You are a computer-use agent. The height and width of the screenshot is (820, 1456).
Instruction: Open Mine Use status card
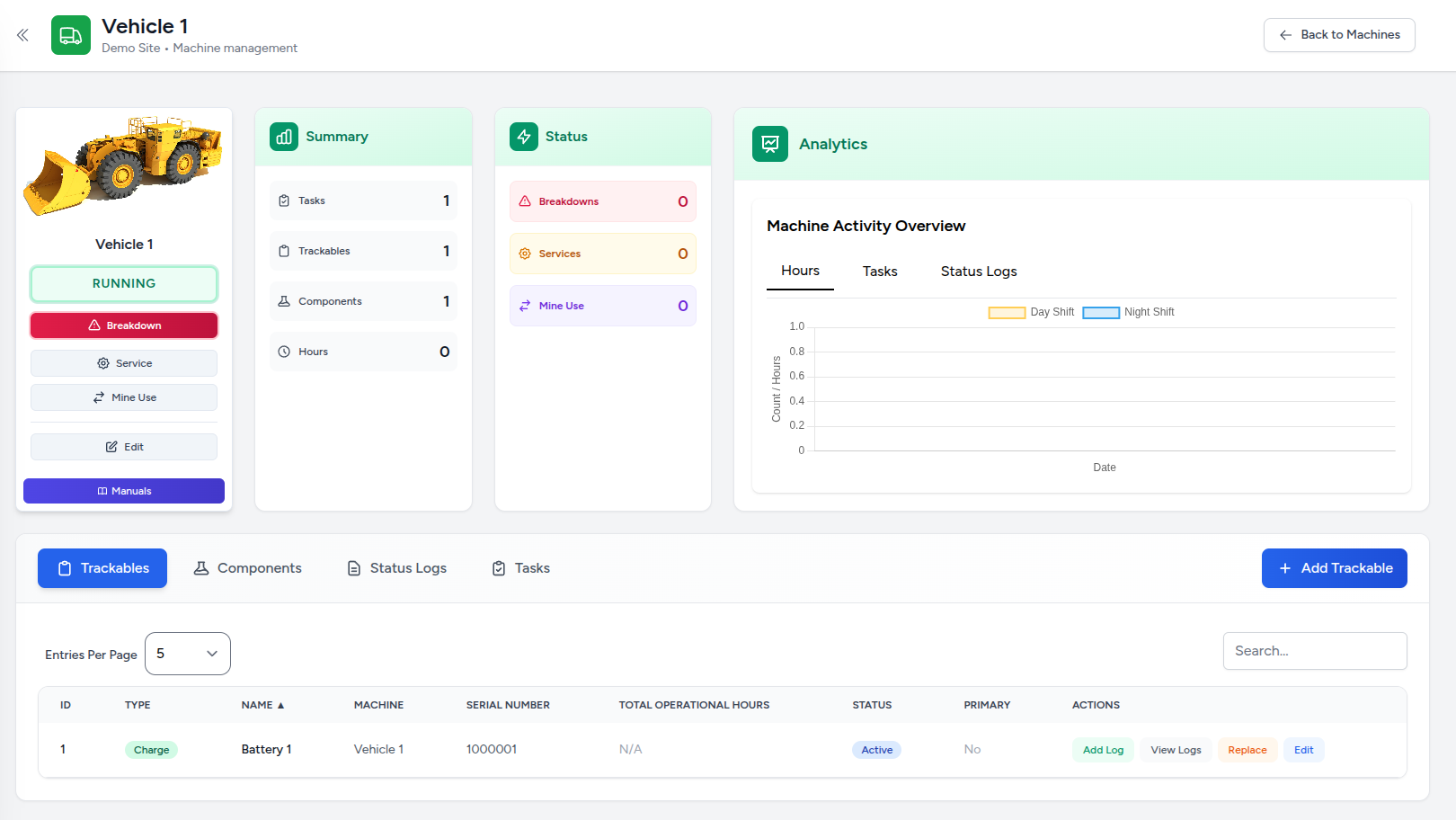tap(602, 306)
